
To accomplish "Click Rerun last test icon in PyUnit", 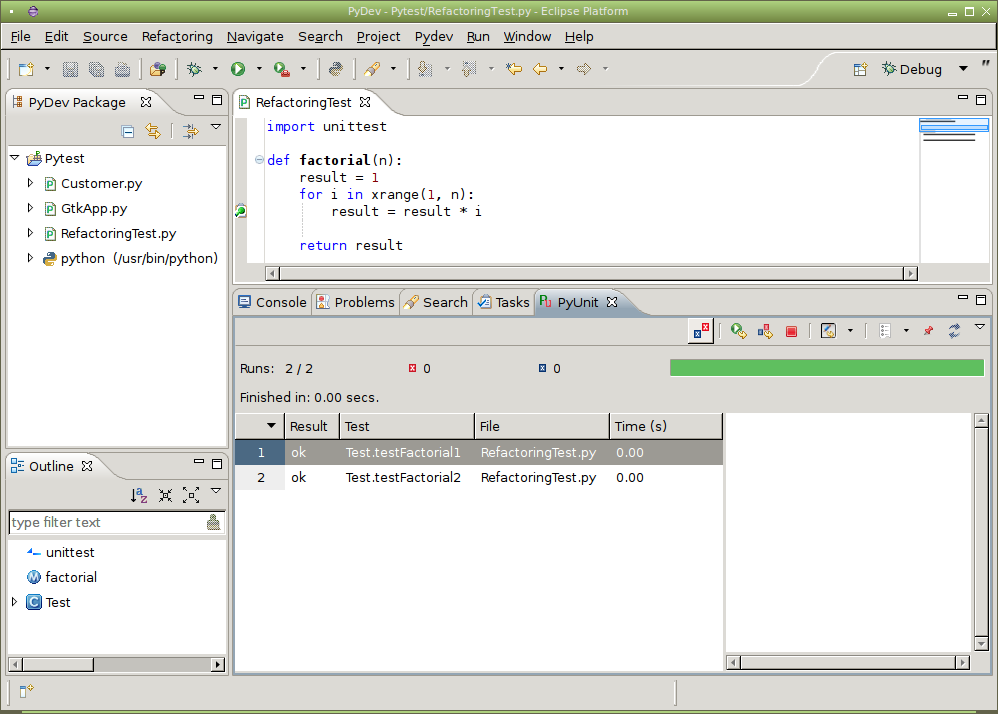I will [738, 331].
